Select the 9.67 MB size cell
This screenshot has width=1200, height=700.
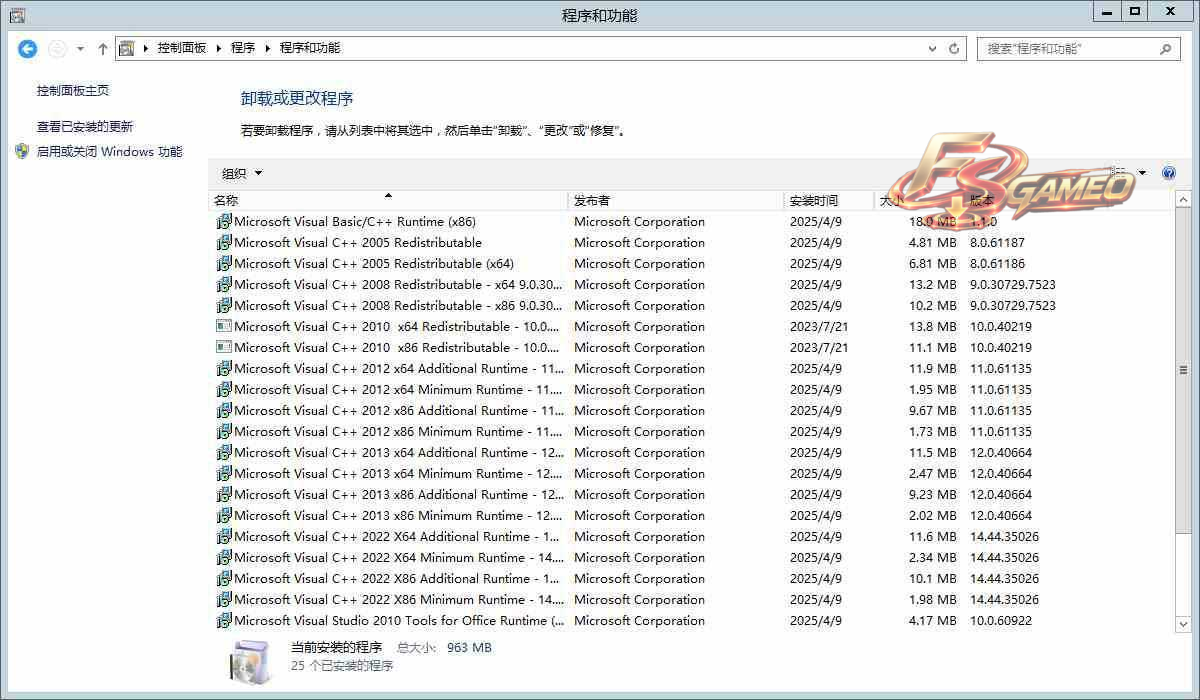click(932, 411)
